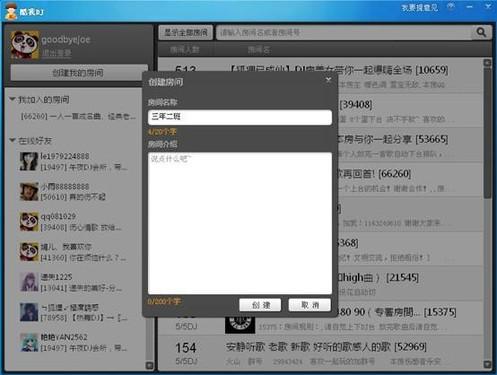This screenshot has width=497, height=375.
Task: Sort by the 房间人数 column header
Action: pos(185,50)
